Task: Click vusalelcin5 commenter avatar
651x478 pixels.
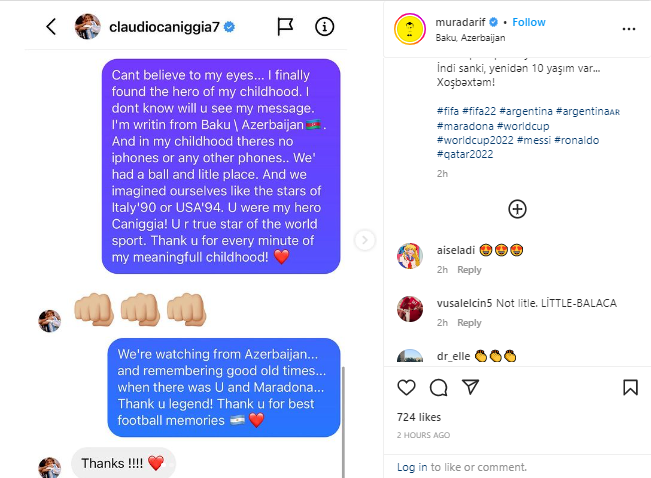Action: point(409,309)
